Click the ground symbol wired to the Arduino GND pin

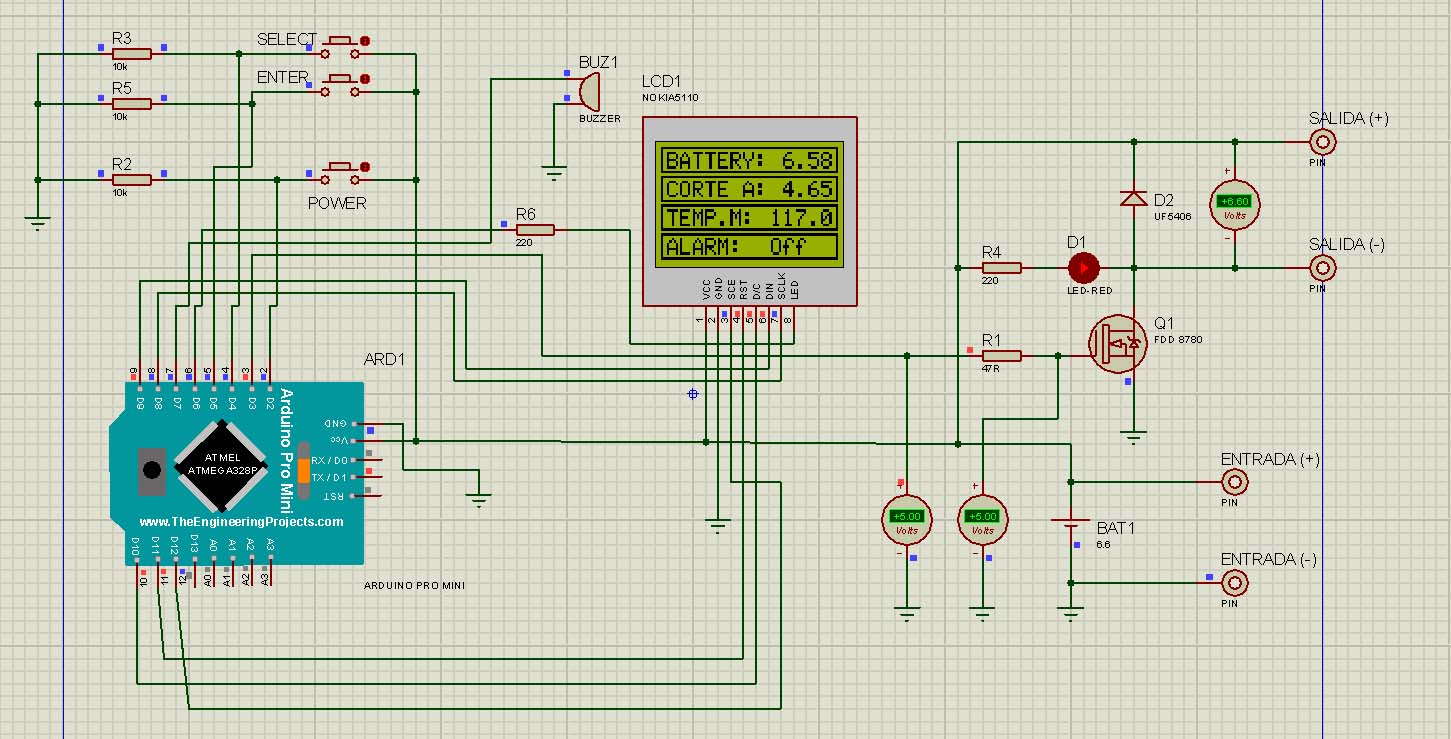pos(479,499)
